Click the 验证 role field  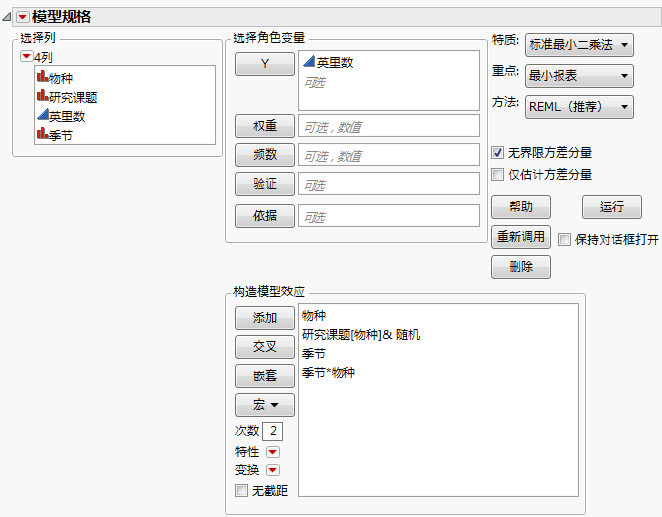coord(389,184)
